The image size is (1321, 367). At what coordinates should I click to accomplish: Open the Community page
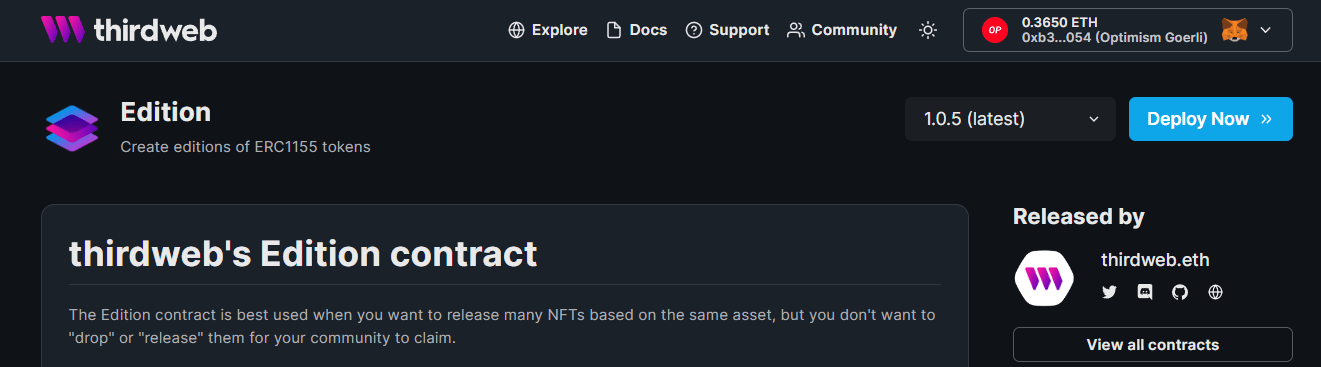pos(842,30)
